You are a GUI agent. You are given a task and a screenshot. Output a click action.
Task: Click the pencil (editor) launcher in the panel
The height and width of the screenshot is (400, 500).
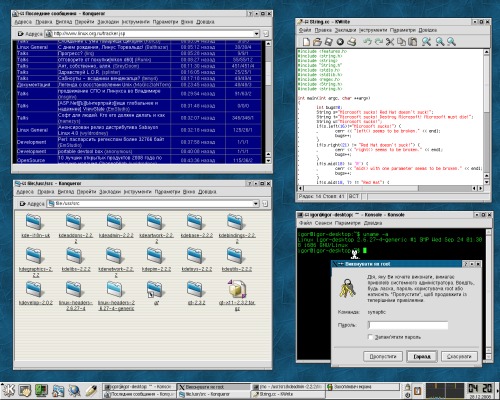(x=91, y=390)
